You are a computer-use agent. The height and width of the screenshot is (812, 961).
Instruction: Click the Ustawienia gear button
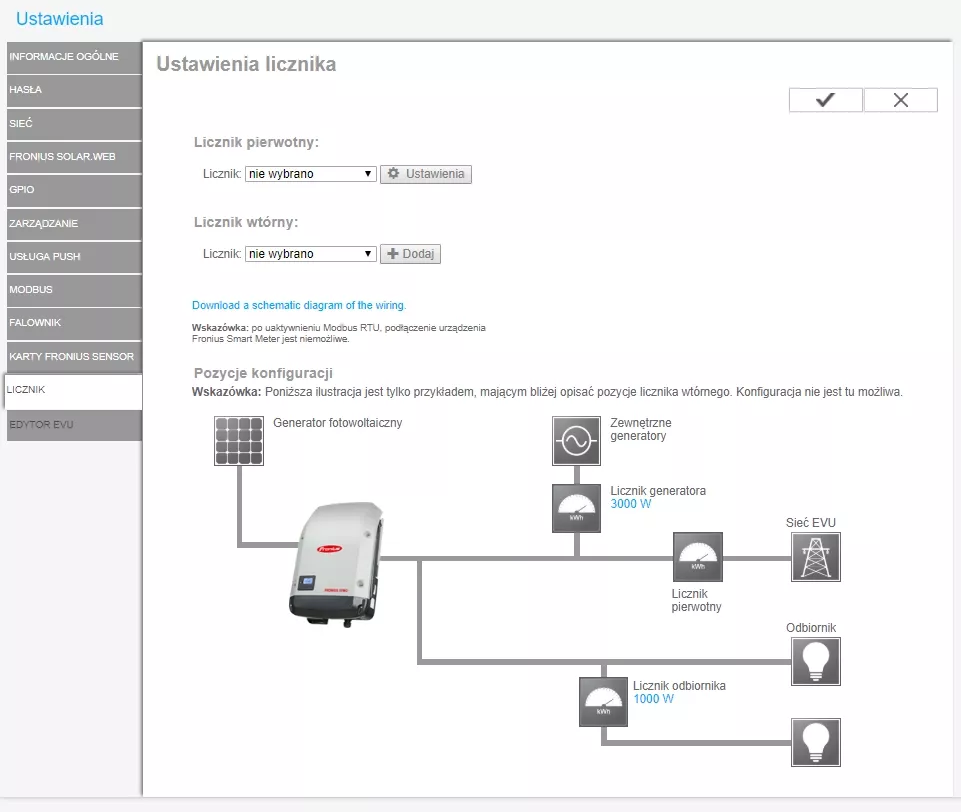point(426,174)
